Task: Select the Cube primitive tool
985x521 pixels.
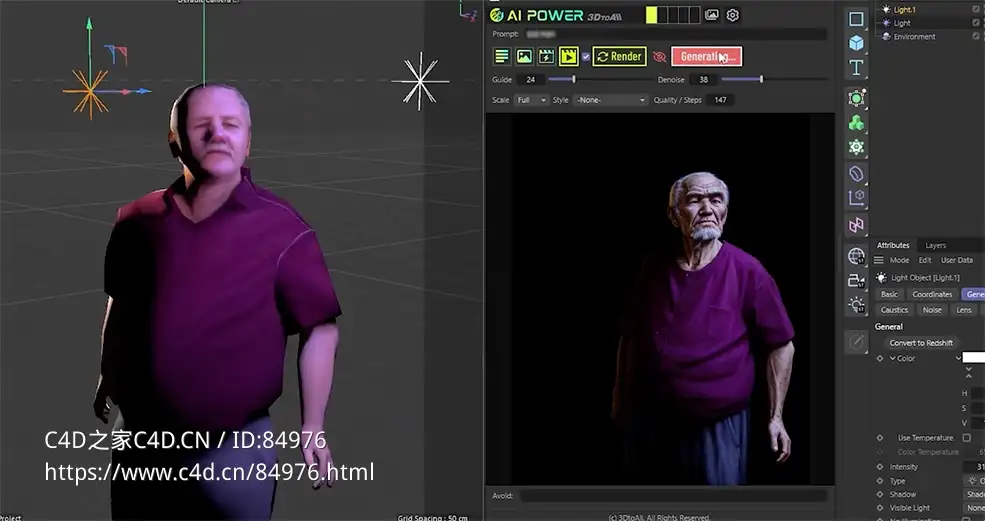Action: tap(856, 43)
